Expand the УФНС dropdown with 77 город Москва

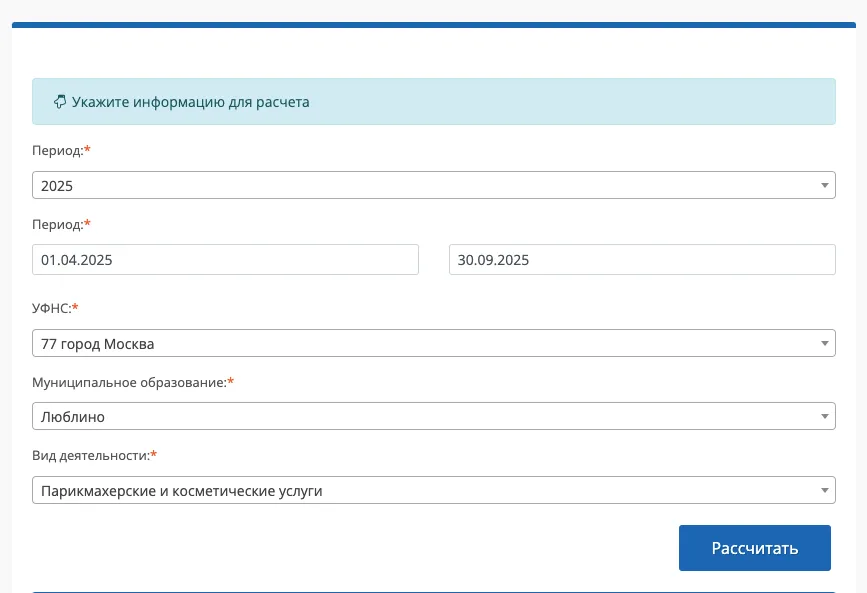pos(420,344)
